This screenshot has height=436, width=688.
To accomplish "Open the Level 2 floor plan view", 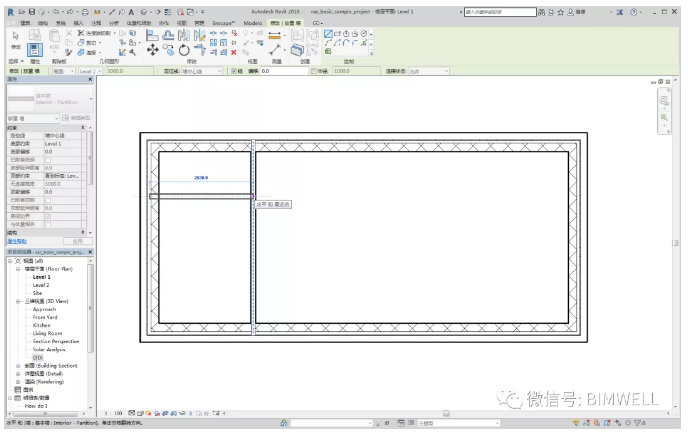I will pos(40,285).
